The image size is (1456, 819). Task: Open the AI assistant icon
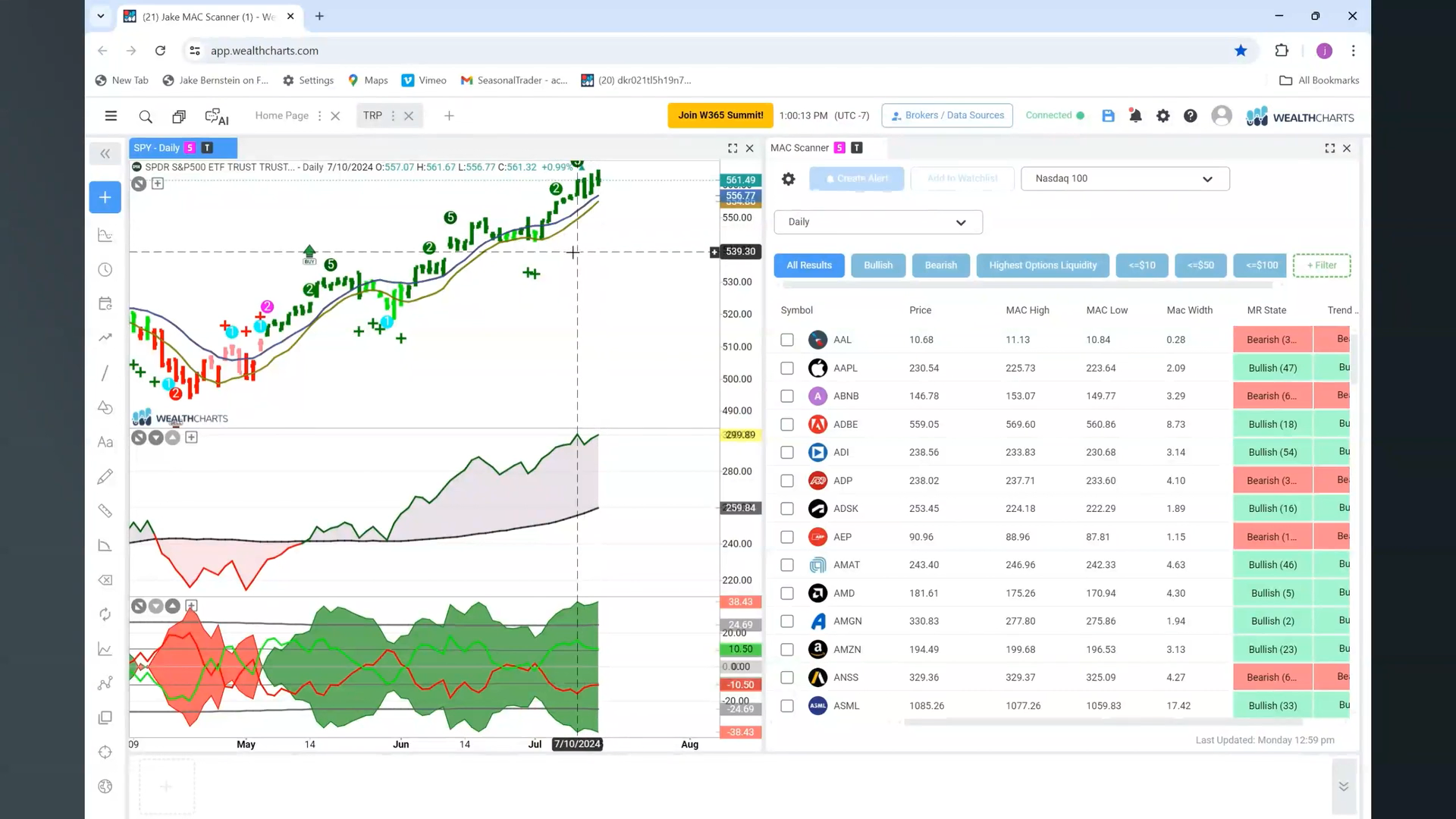pyautogui.click(x=217, y=116)
